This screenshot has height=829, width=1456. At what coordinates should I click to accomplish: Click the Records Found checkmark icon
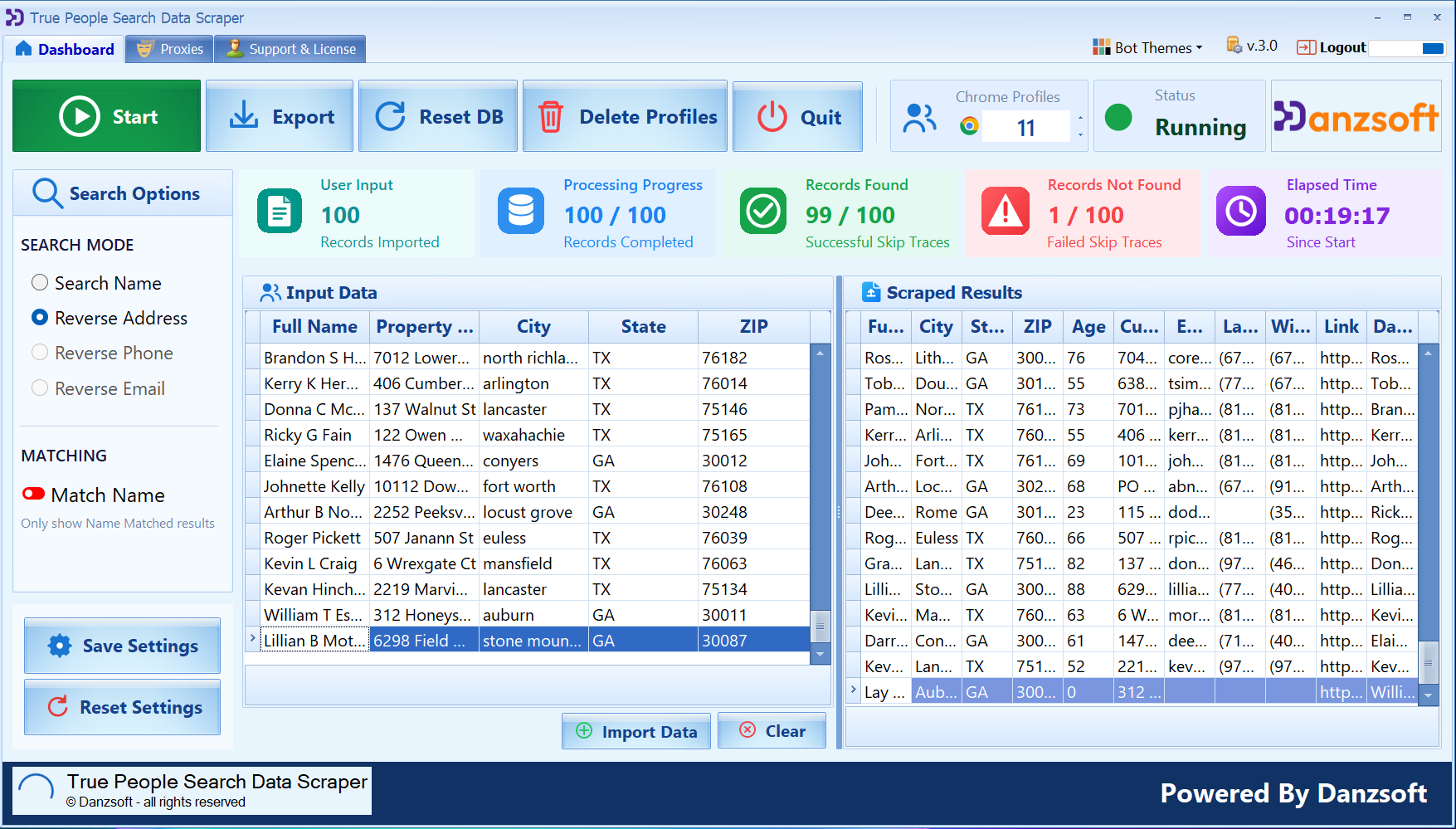coord(763,211)
